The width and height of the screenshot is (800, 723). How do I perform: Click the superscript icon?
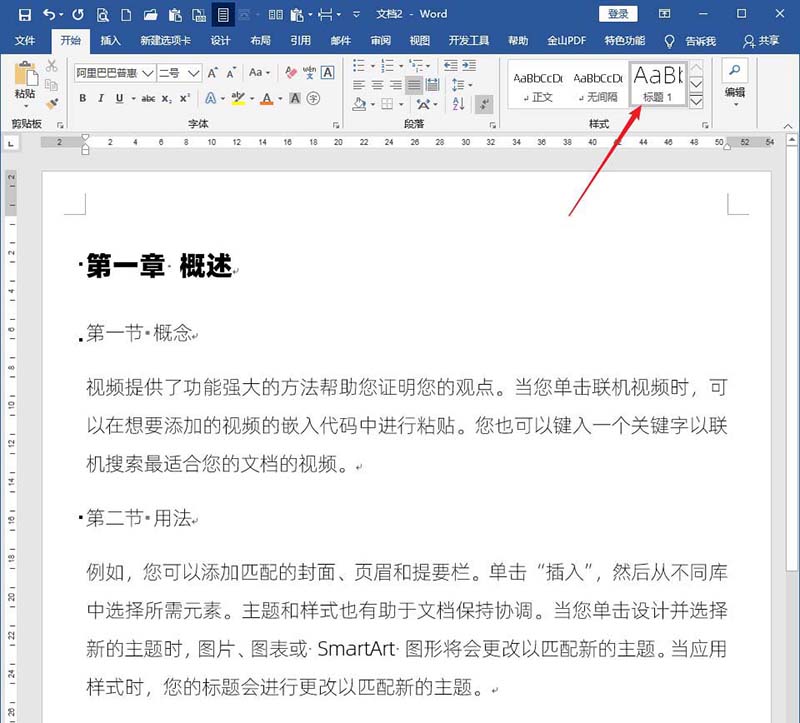point(183,96)
